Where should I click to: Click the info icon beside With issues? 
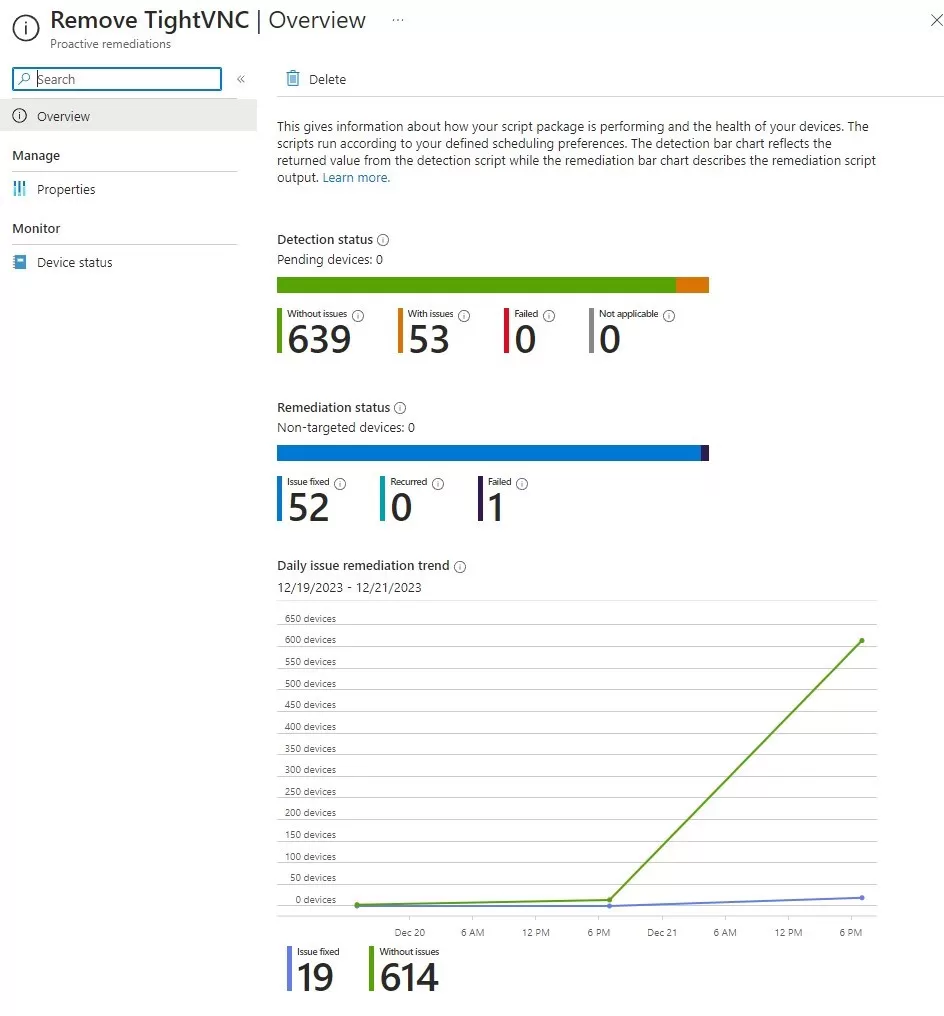(464, 316)
